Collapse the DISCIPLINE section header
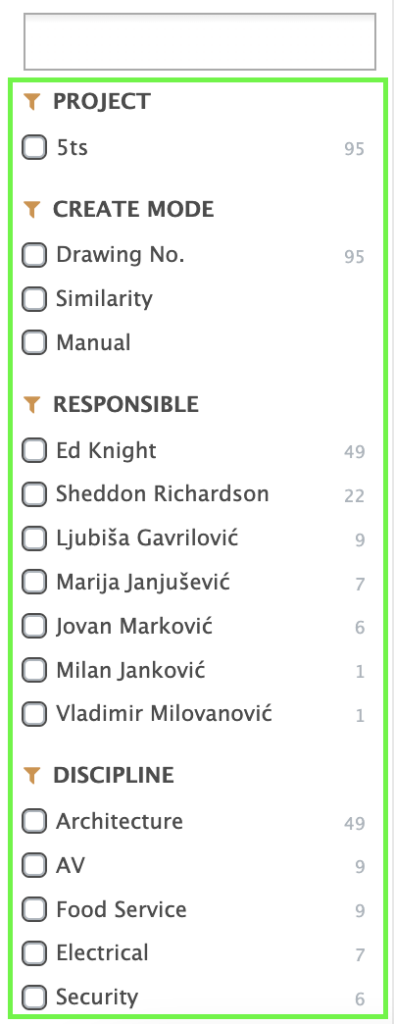This screenshot has height=1024, width=394. [114, 775]
